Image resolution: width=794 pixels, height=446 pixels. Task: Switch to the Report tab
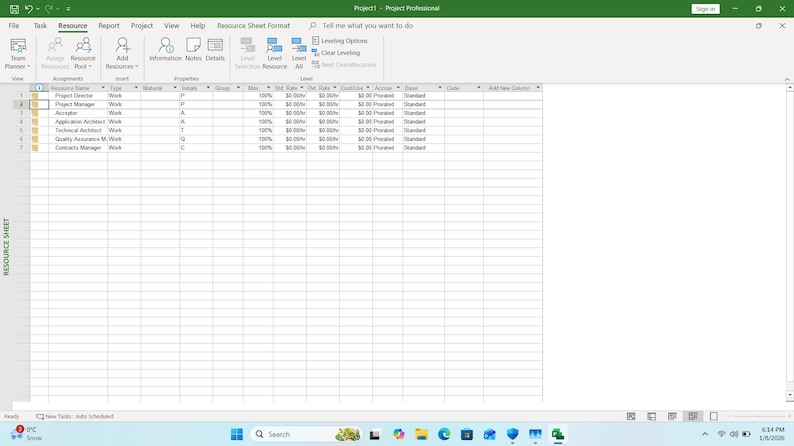109,25
